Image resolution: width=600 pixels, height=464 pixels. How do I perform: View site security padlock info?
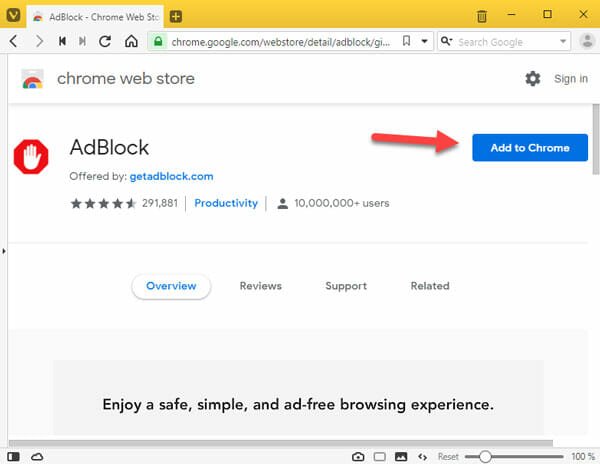(x=158, y=41)
